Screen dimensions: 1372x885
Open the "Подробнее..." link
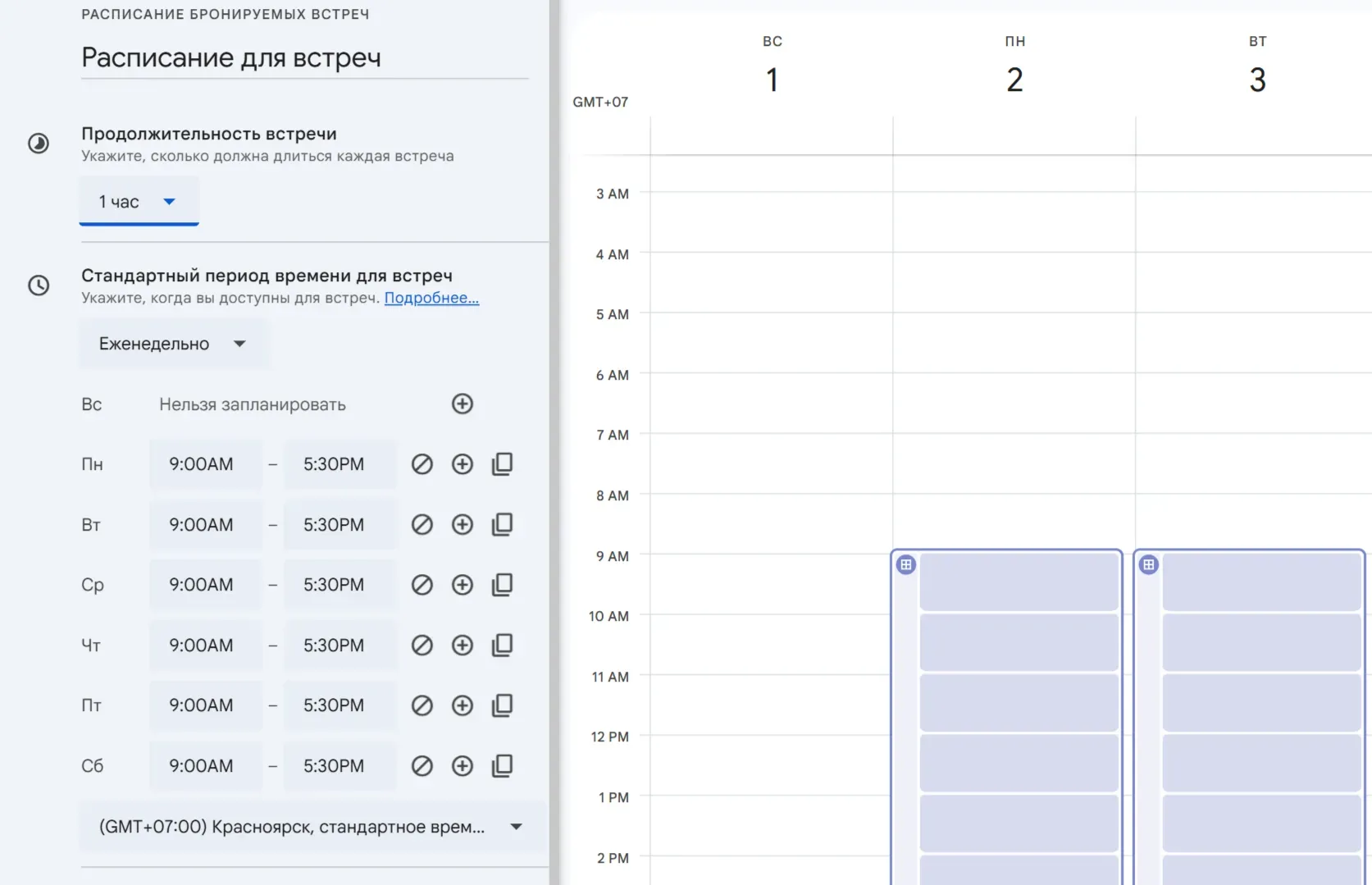[431, 298]
